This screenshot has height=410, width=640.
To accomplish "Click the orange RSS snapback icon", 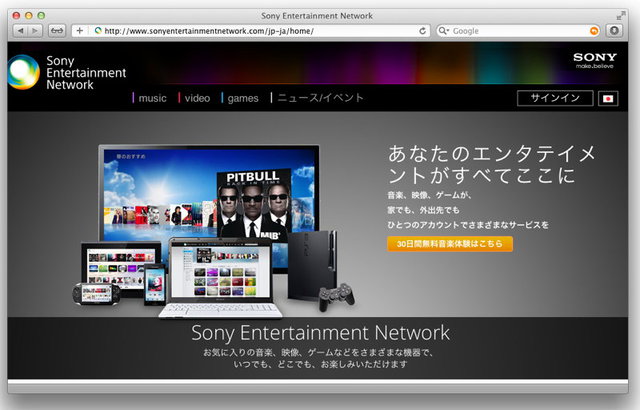I will [594, 31].
